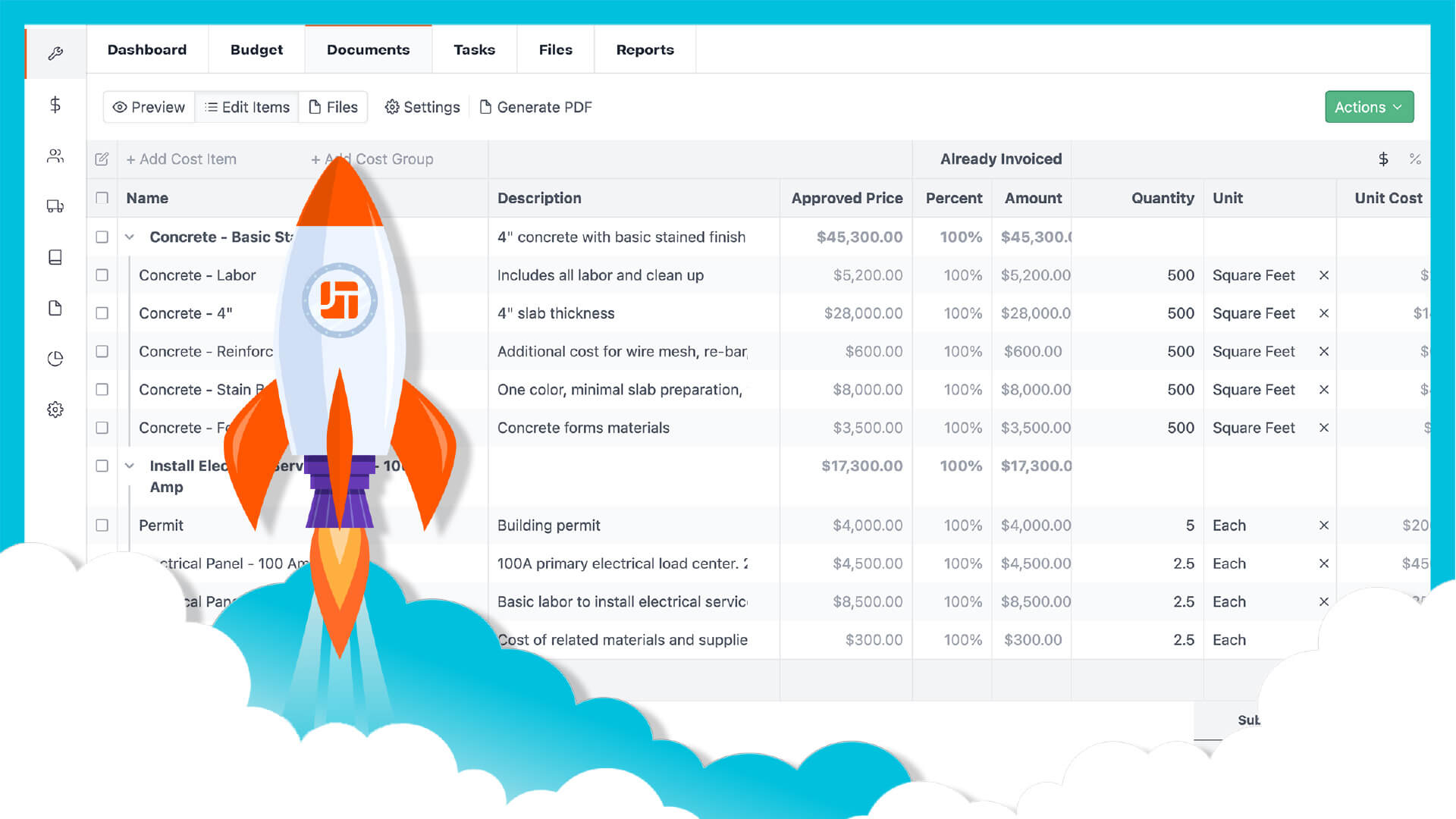1456x819 pixels.
Task: Open the green Actions dropdown
Action: 1369,107
